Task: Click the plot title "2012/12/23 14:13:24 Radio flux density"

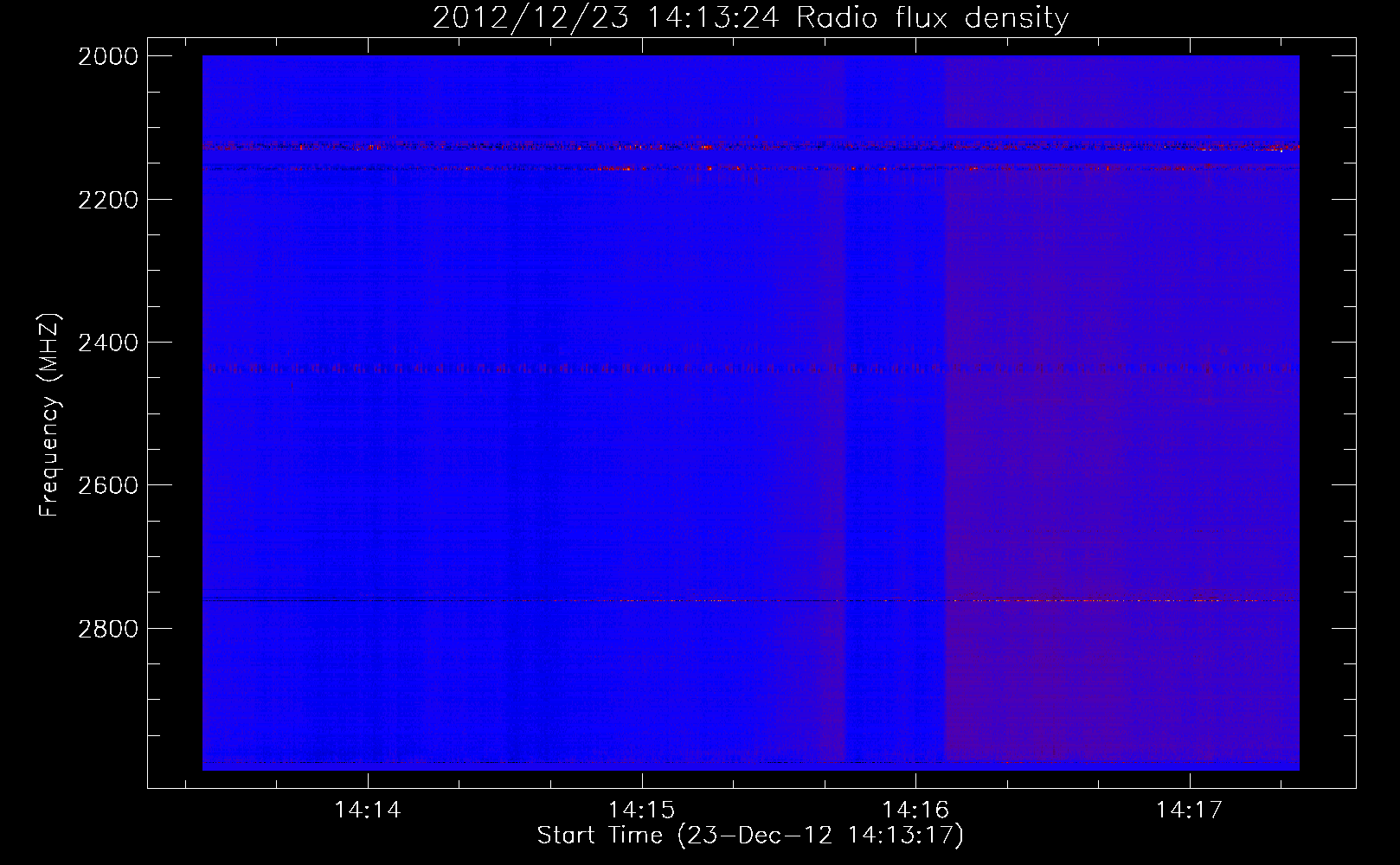Action: click(x=750, y=18)
